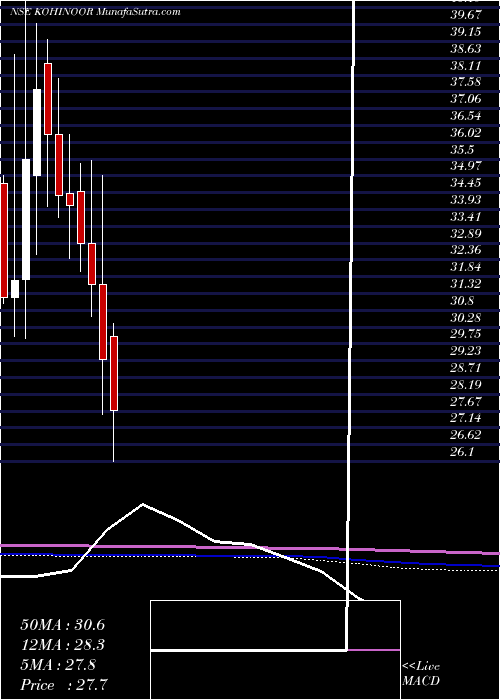
Task: Click the 50MA : 30.6 readout
Action: [x=63, y=625]
